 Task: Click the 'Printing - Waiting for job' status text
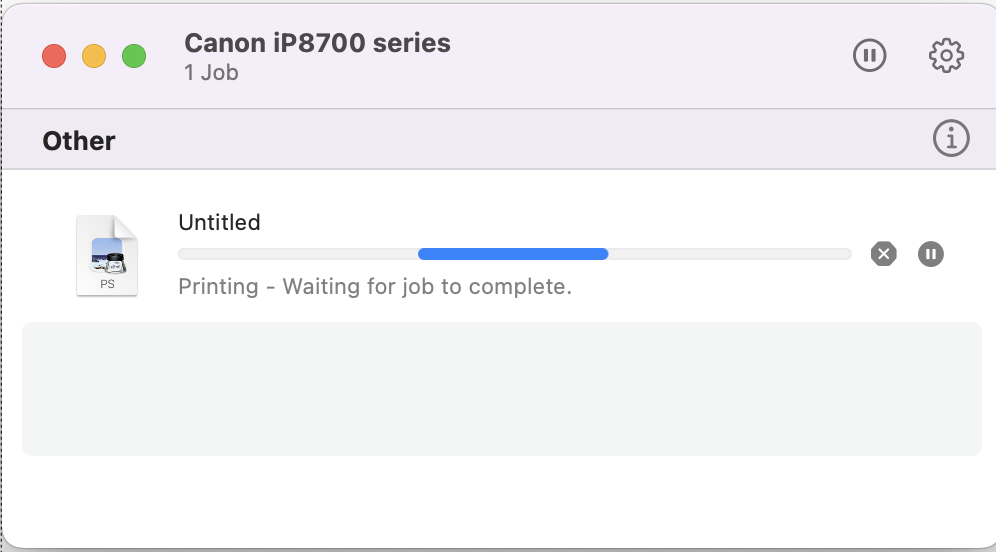click(x=374, y=287)
